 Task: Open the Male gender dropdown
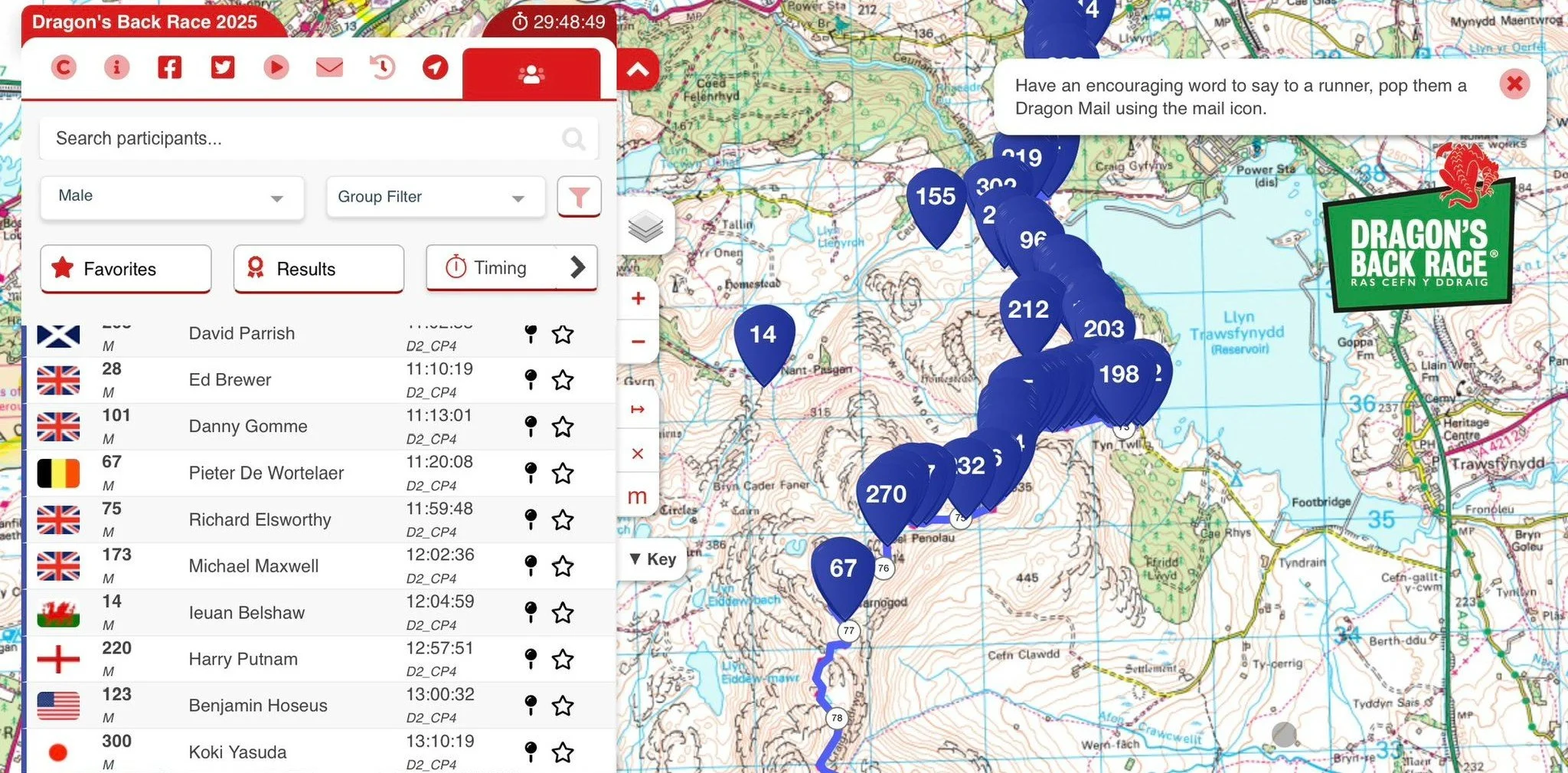pyautogui.click(x=172, y=197)
